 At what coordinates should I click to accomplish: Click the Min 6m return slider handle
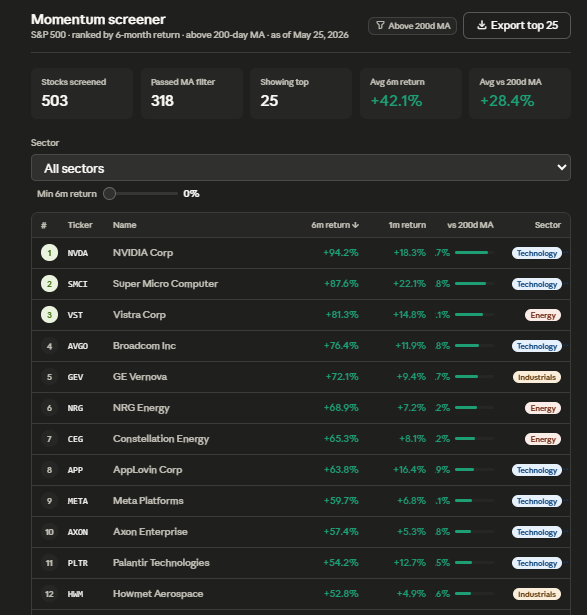pos(109,193)
